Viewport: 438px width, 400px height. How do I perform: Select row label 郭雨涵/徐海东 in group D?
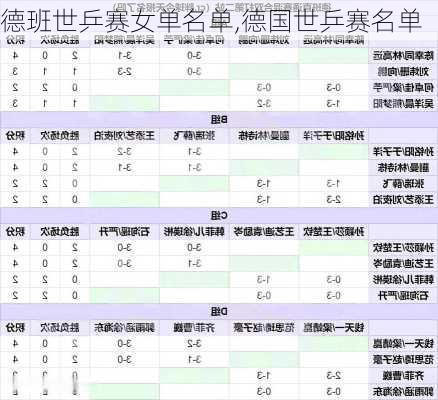[x=403, y=392]
